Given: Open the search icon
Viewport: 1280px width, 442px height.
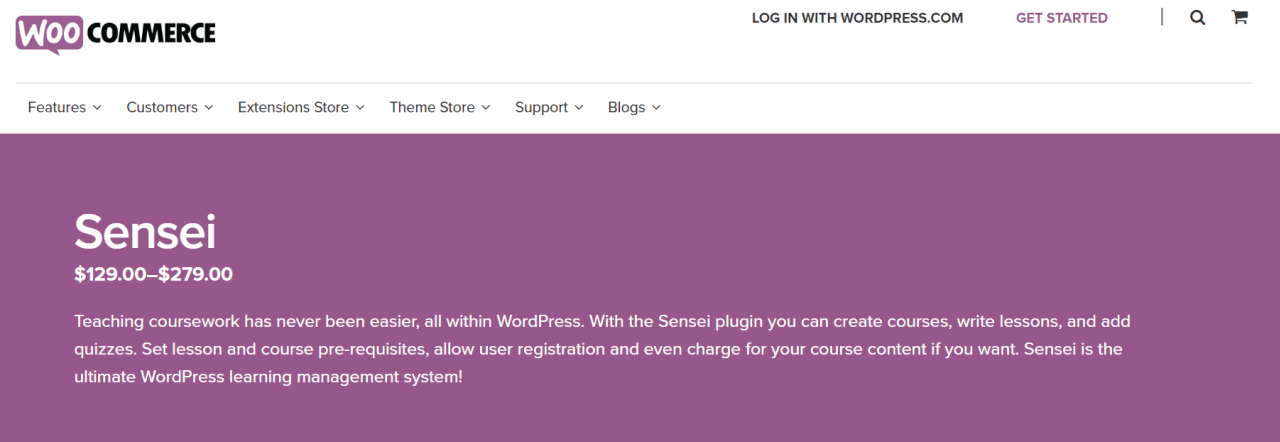Looking at the screenshot, I should click(1197, 17).
